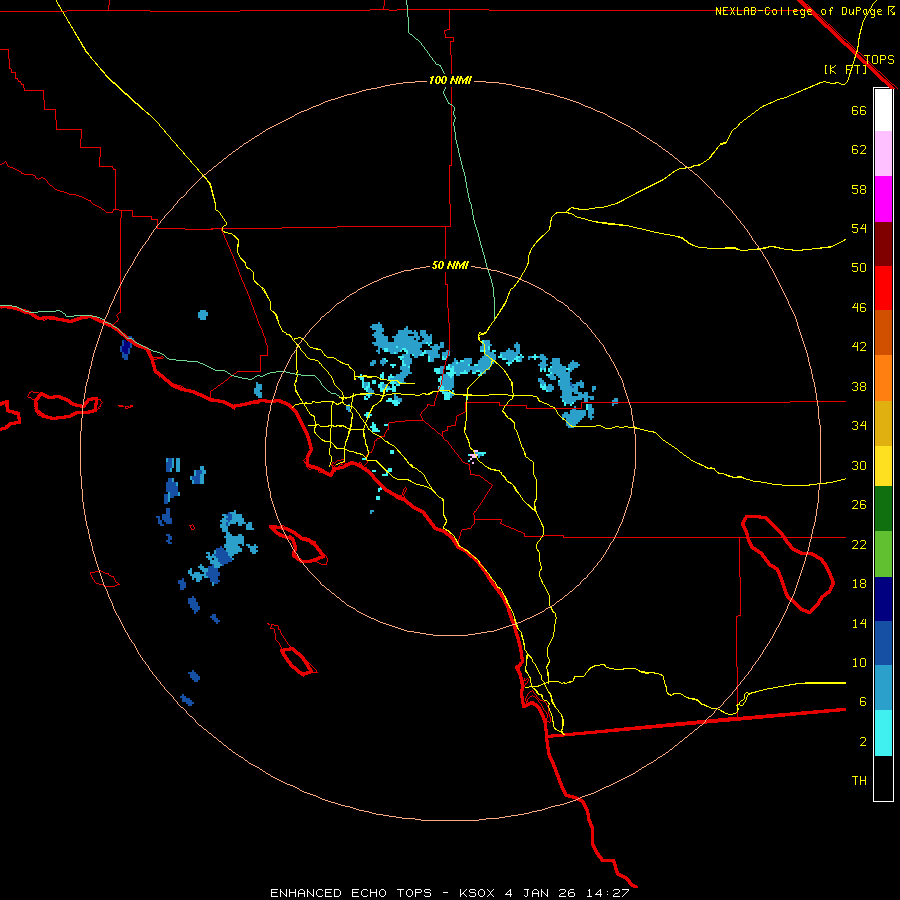
Task: Click the '6' scale number
Action: click(x=863, y=702)
